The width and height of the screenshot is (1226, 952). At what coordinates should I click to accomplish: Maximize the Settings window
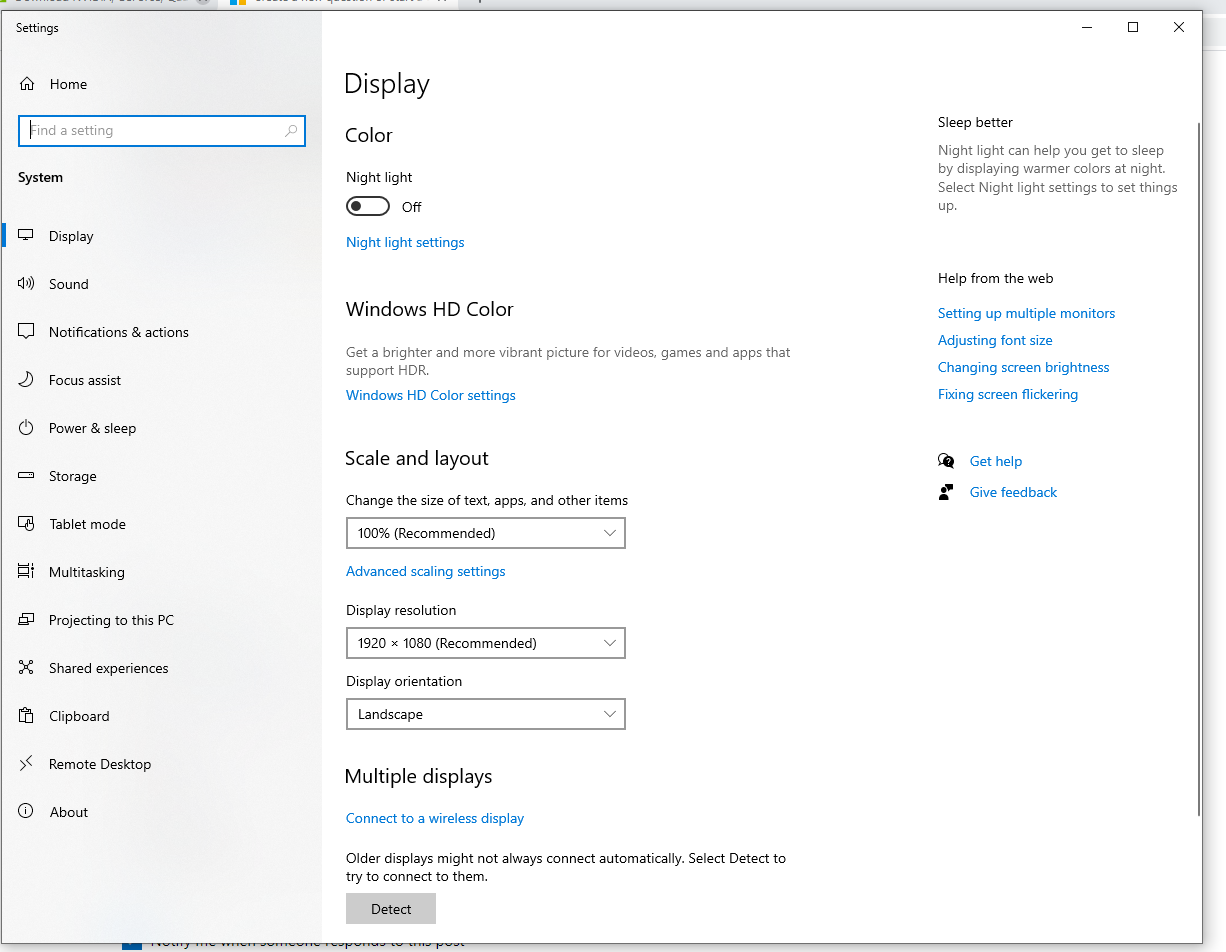tap(1133, 28)
